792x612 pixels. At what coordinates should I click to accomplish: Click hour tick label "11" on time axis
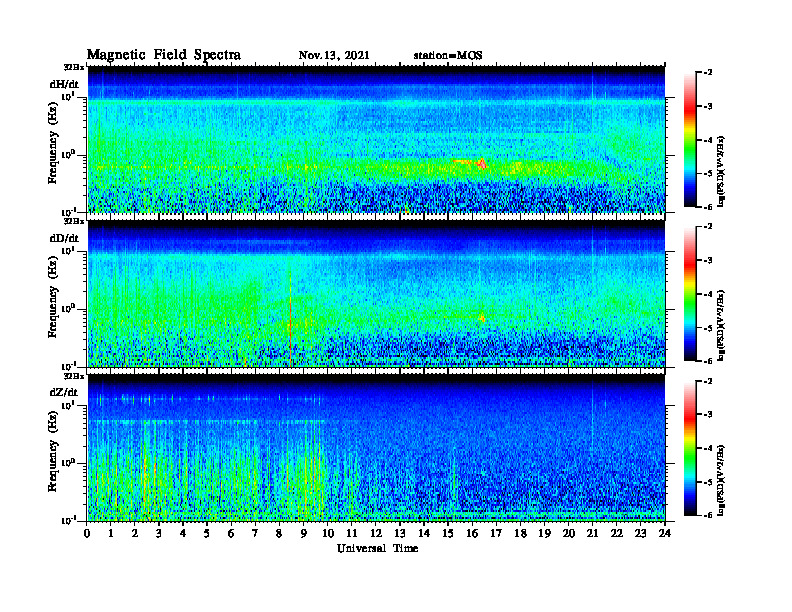[x=352, y=534]
